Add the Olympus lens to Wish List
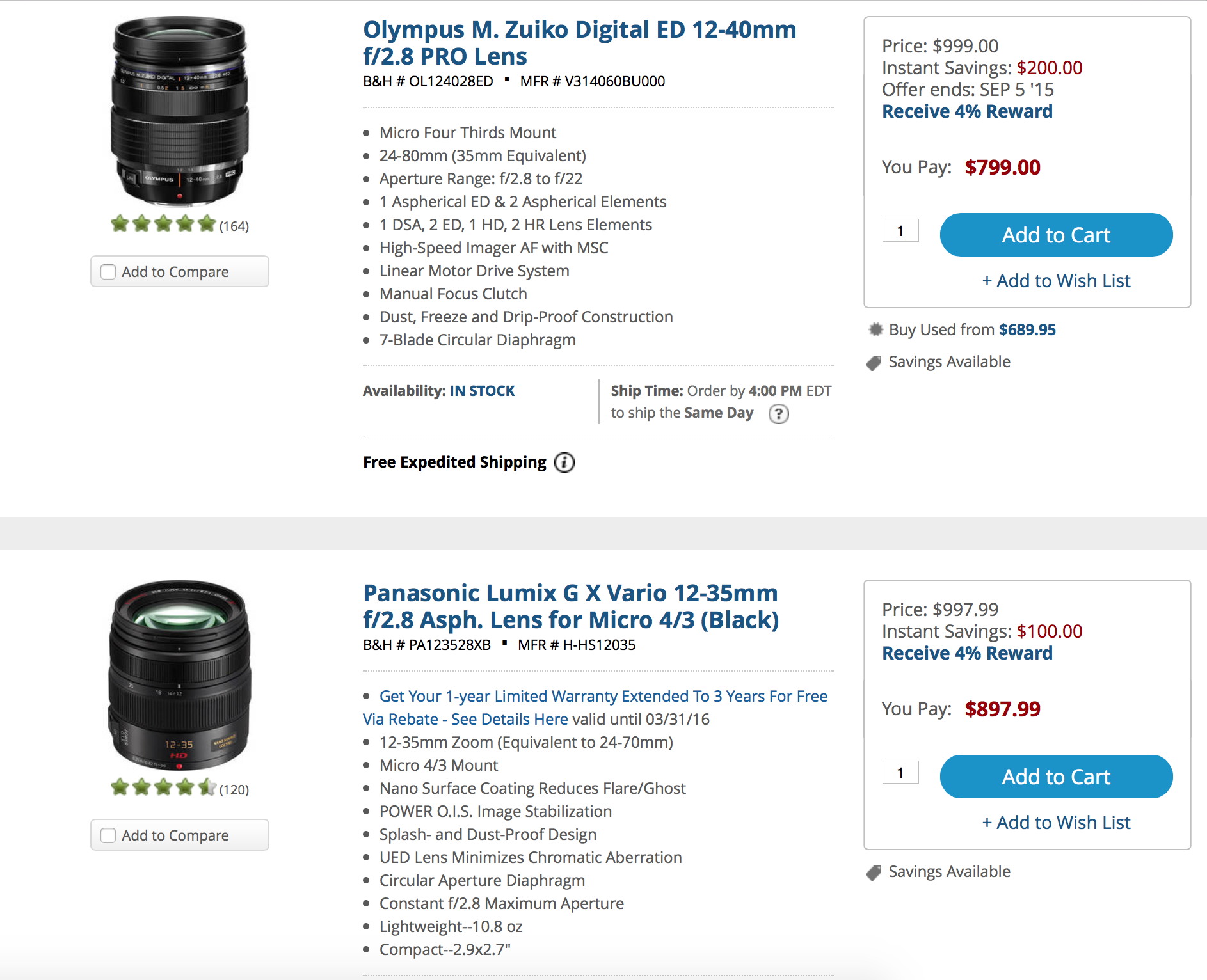Image resolution: width=1207 pixels, height=980 pixels. tap(1056, 281)
